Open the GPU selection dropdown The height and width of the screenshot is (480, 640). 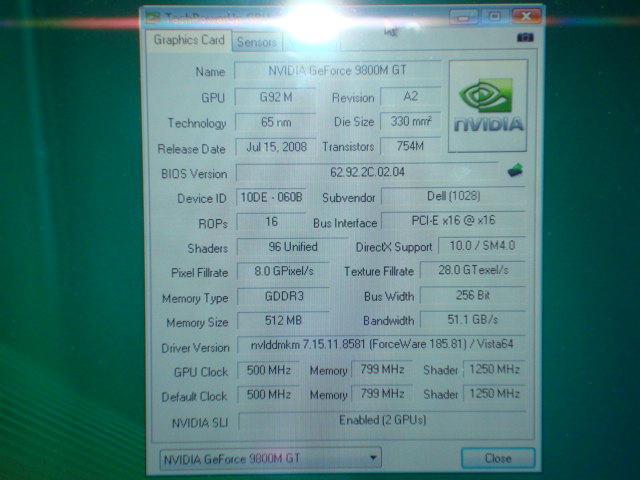(271, 458)
